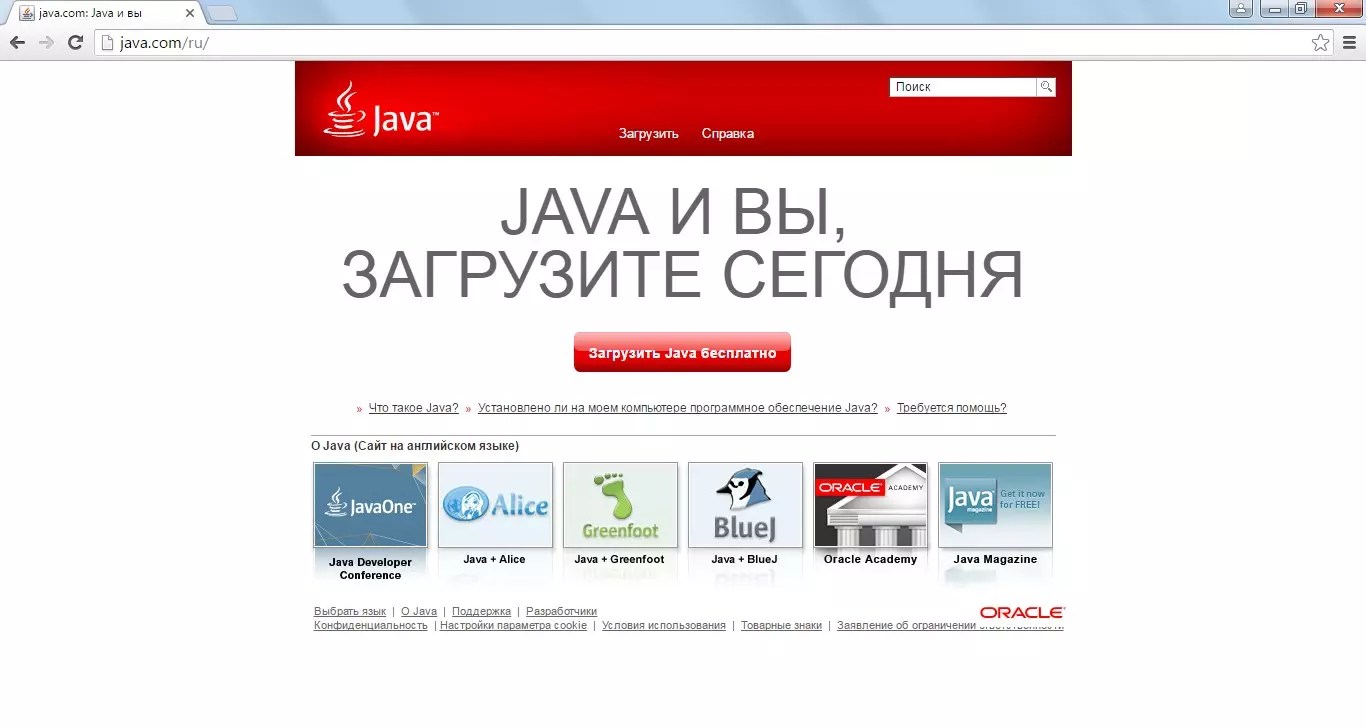Open the Разработчики footer link
The image size is (1366, 728).
[x=561, y=612]
